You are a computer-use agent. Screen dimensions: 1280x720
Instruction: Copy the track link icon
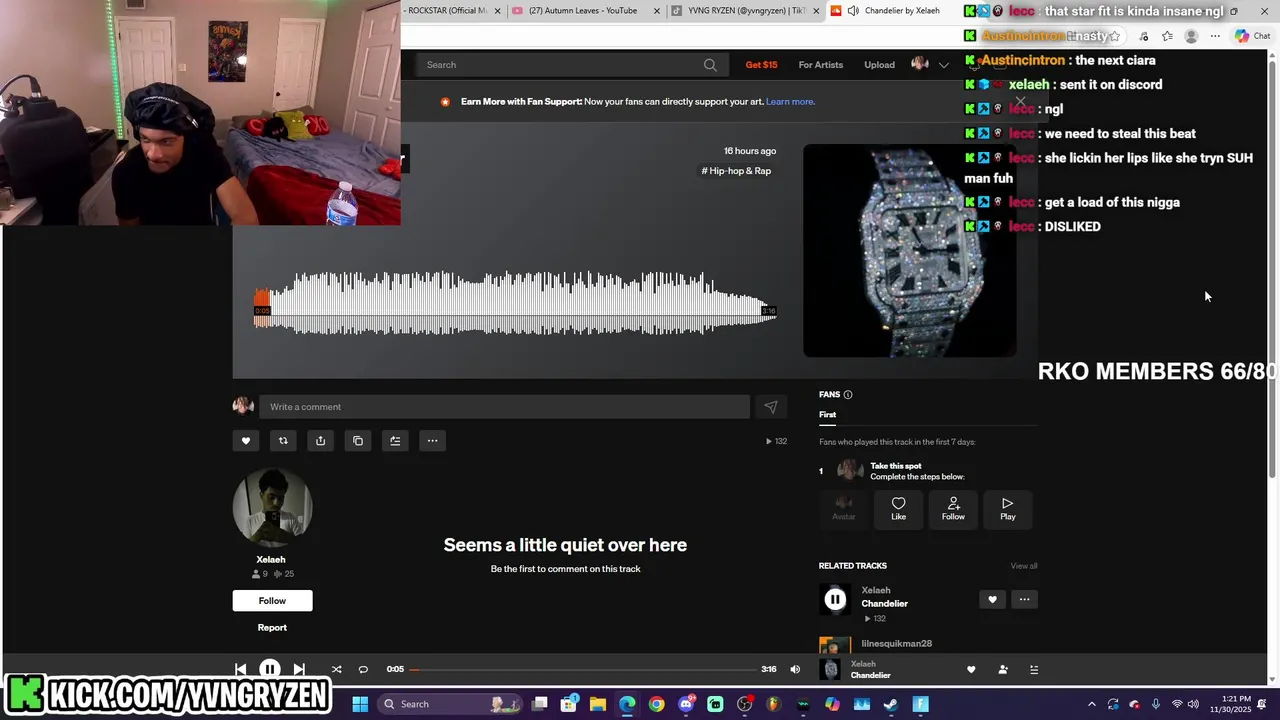[358, 440]
